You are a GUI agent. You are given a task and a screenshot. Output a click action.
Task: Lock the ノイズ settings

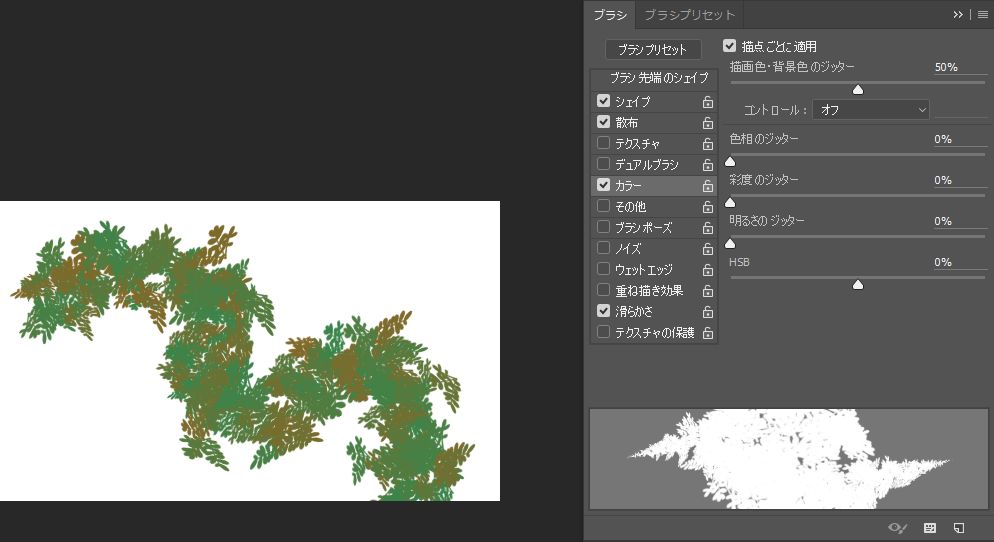707,248
